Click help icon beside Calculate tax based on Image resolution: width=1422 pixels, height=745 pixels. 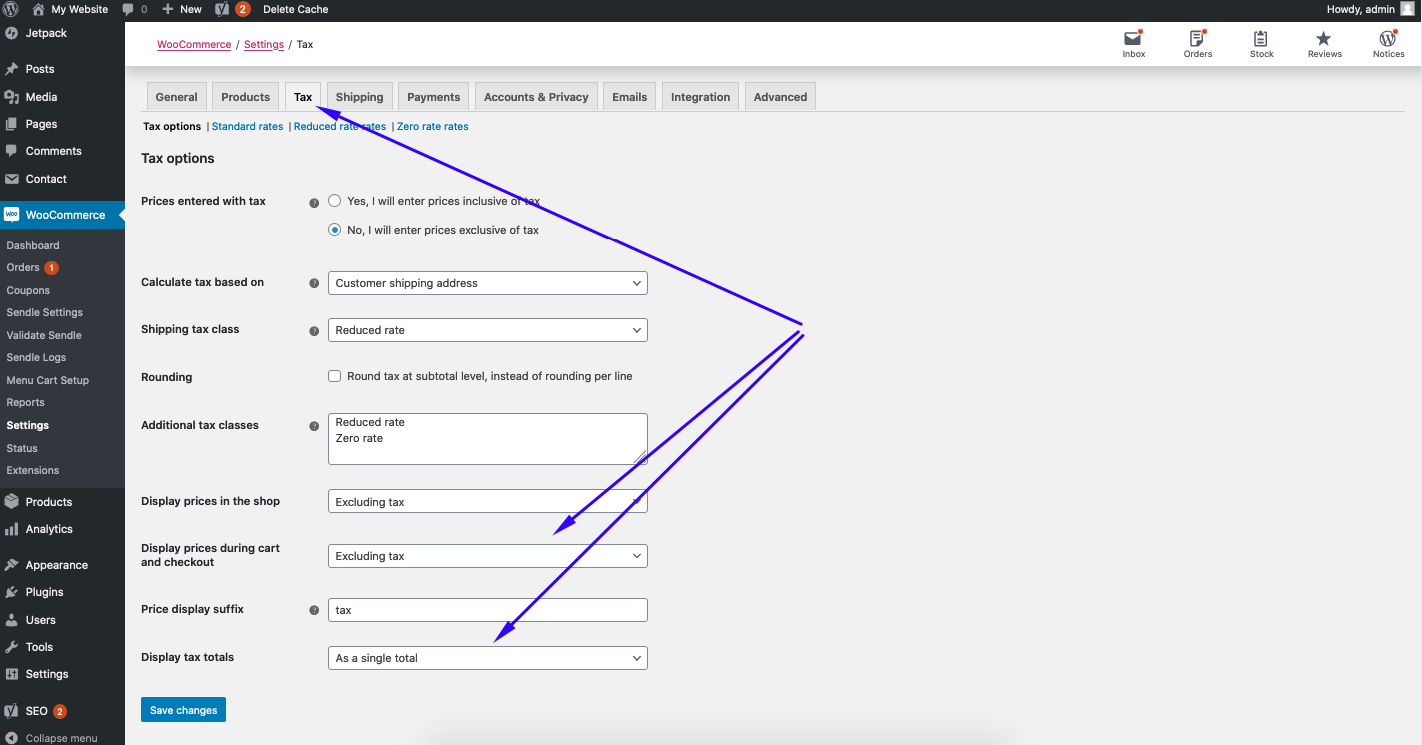pos(314,284)
